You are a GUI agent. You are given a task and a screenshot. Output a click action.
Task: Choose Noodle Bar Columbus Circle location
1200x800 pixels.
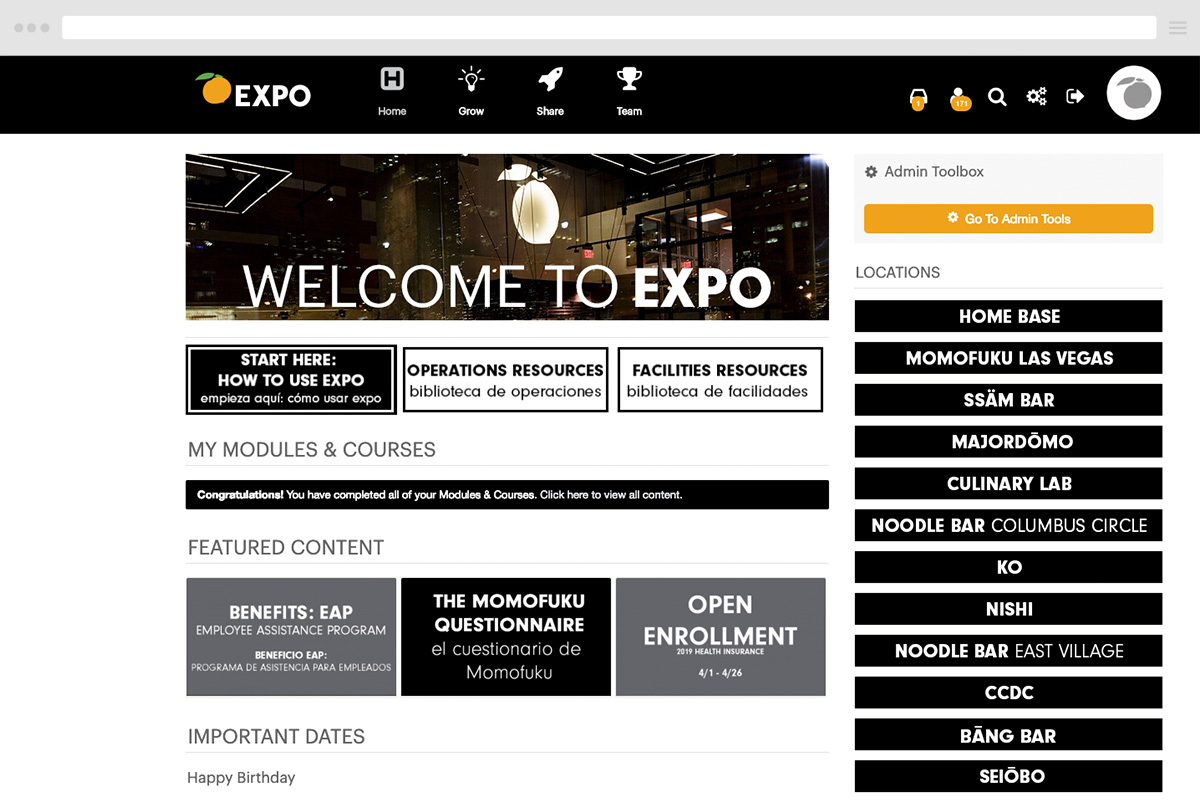[1008, 525]
